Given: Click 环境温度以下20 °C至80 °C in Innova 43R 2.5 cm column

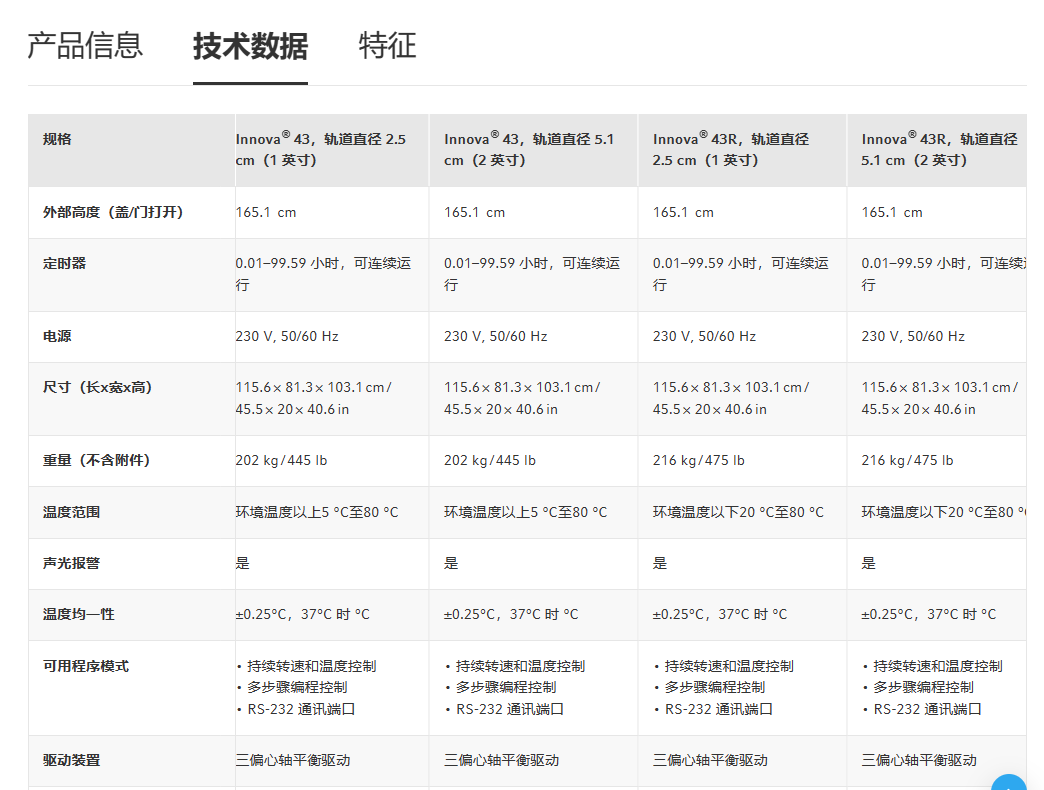Looking at the screenshot, I should click(738, 512).
